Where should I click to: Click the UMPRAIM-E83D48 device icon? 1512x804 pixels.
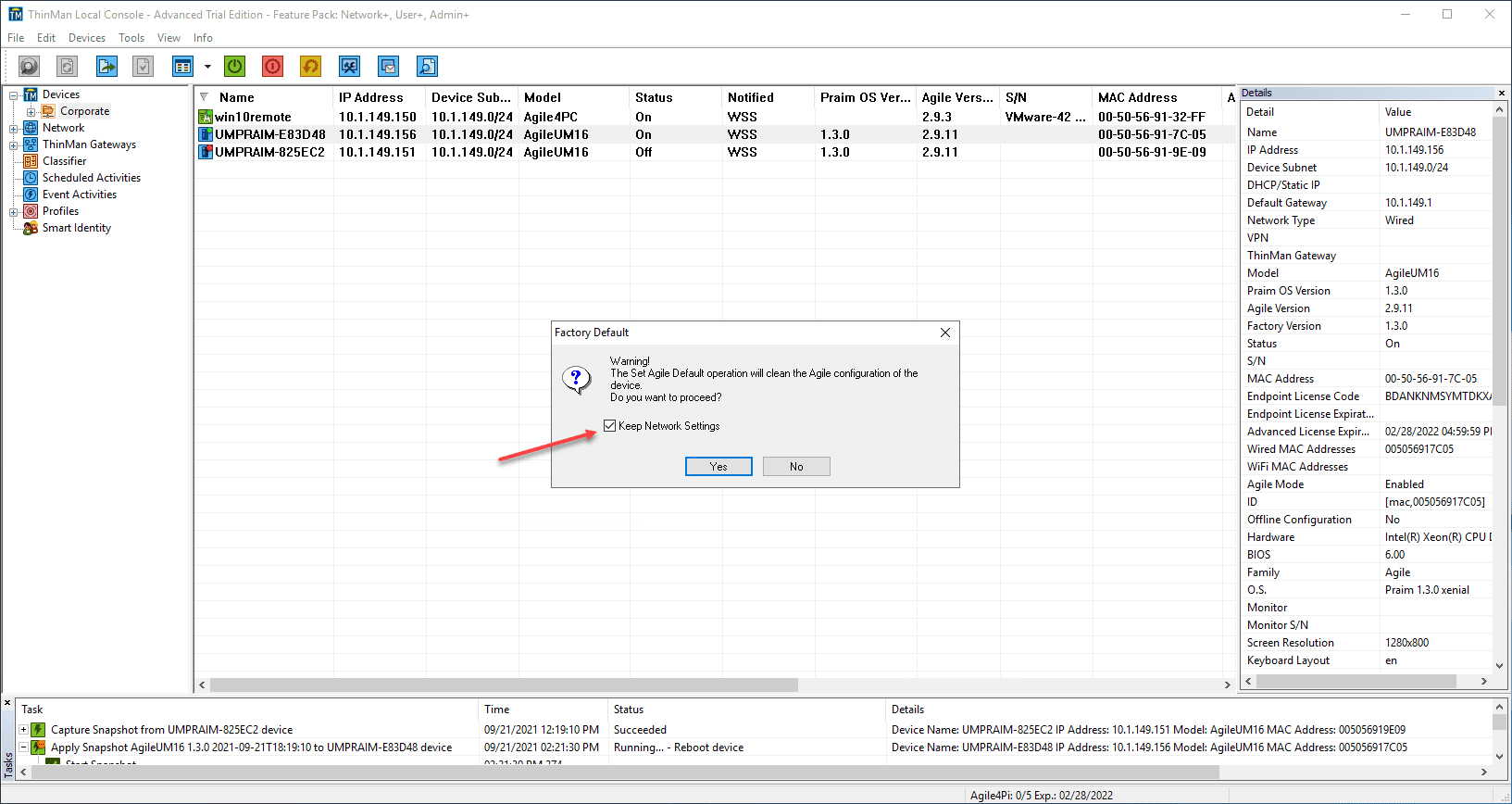click(206, 134)
